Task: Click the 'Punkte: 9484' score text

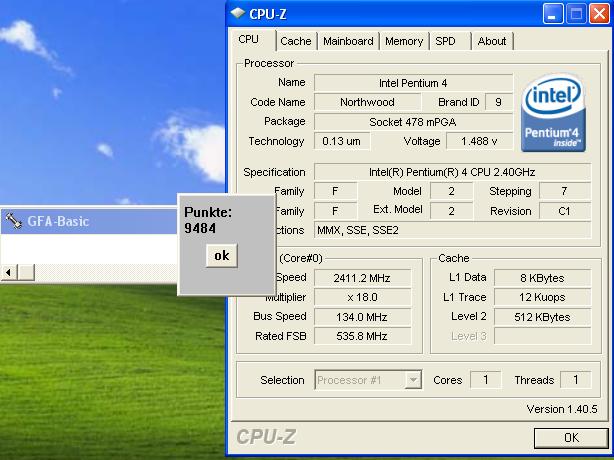Action: 208,220
